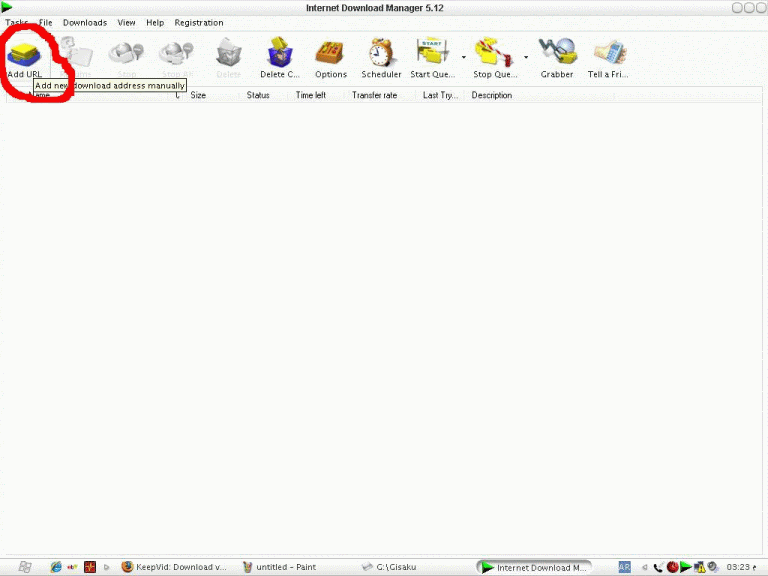Viewport: 768px width, 576px height.
Task: Click the Tell a Friend icon
Action: tap(608, 53)
